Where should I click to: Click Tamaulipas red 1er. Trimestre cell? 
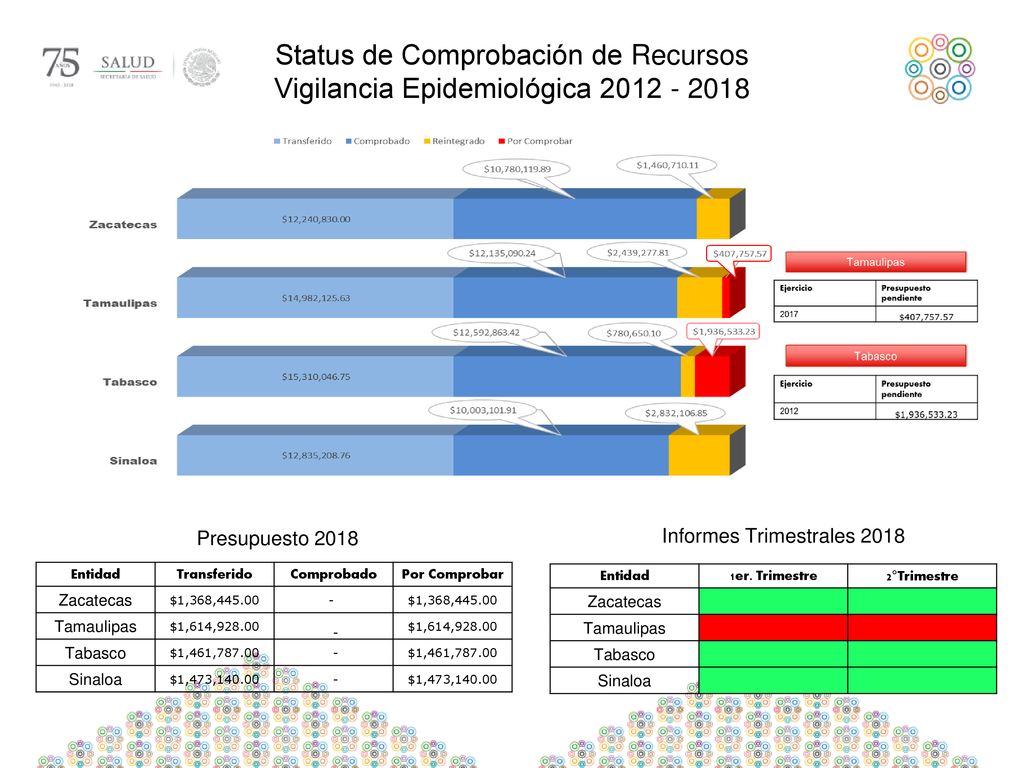pos(773,628)
